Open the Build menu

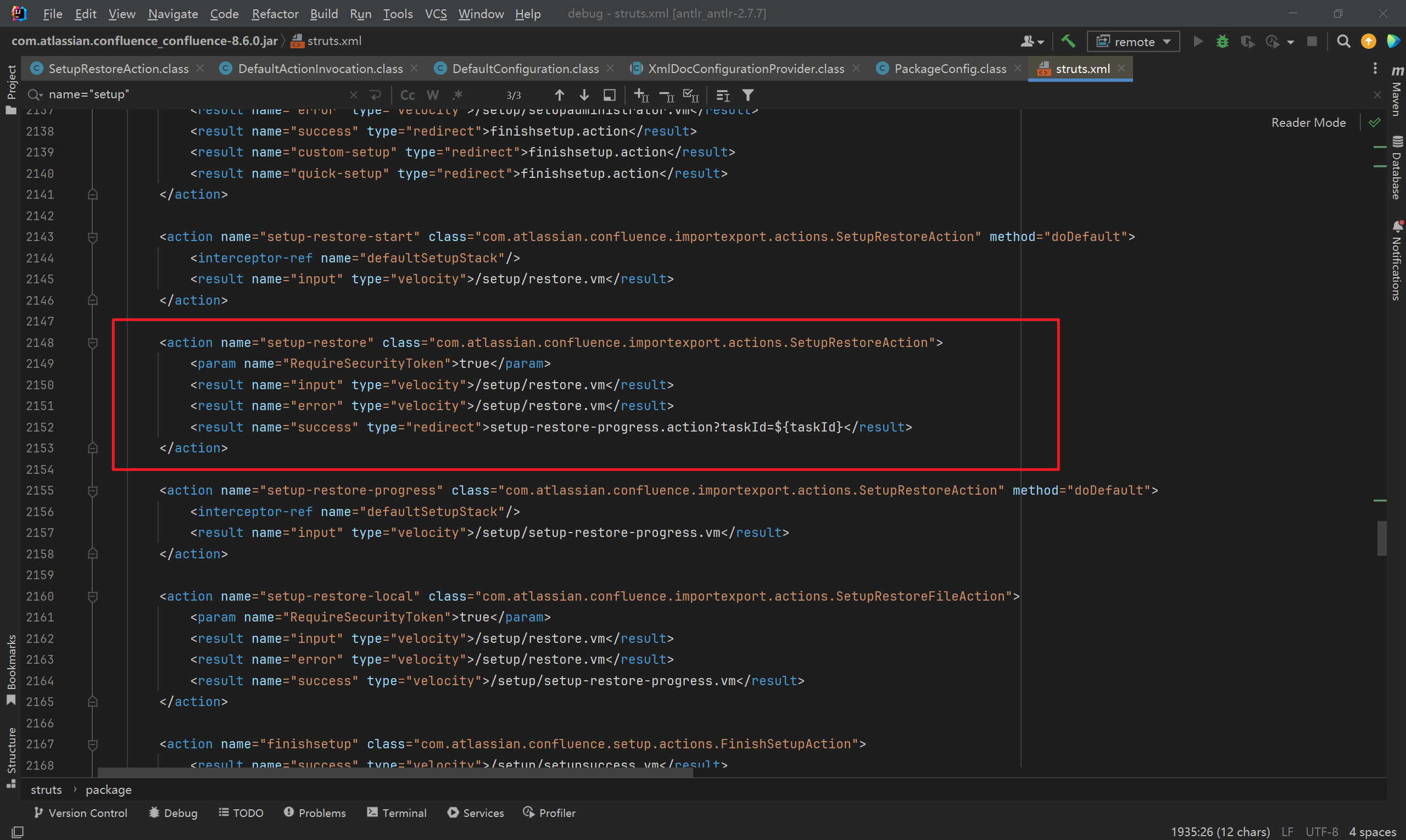pyautogui.click(x=324, y=14)
